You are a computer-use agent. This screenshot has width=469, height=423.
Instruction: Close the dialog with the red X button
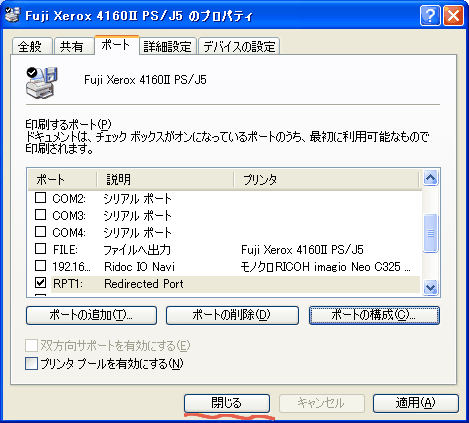point(453,16)
